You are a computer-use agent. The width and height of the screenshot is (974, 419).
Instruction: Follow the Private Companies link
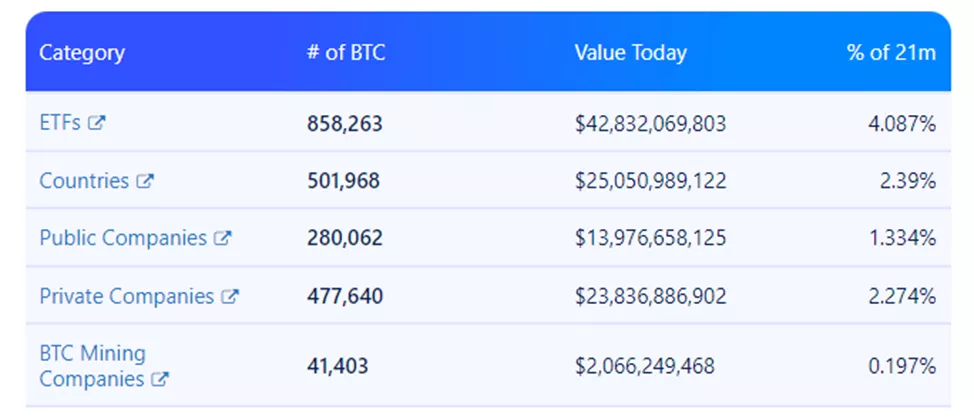[x=126, y=297]
